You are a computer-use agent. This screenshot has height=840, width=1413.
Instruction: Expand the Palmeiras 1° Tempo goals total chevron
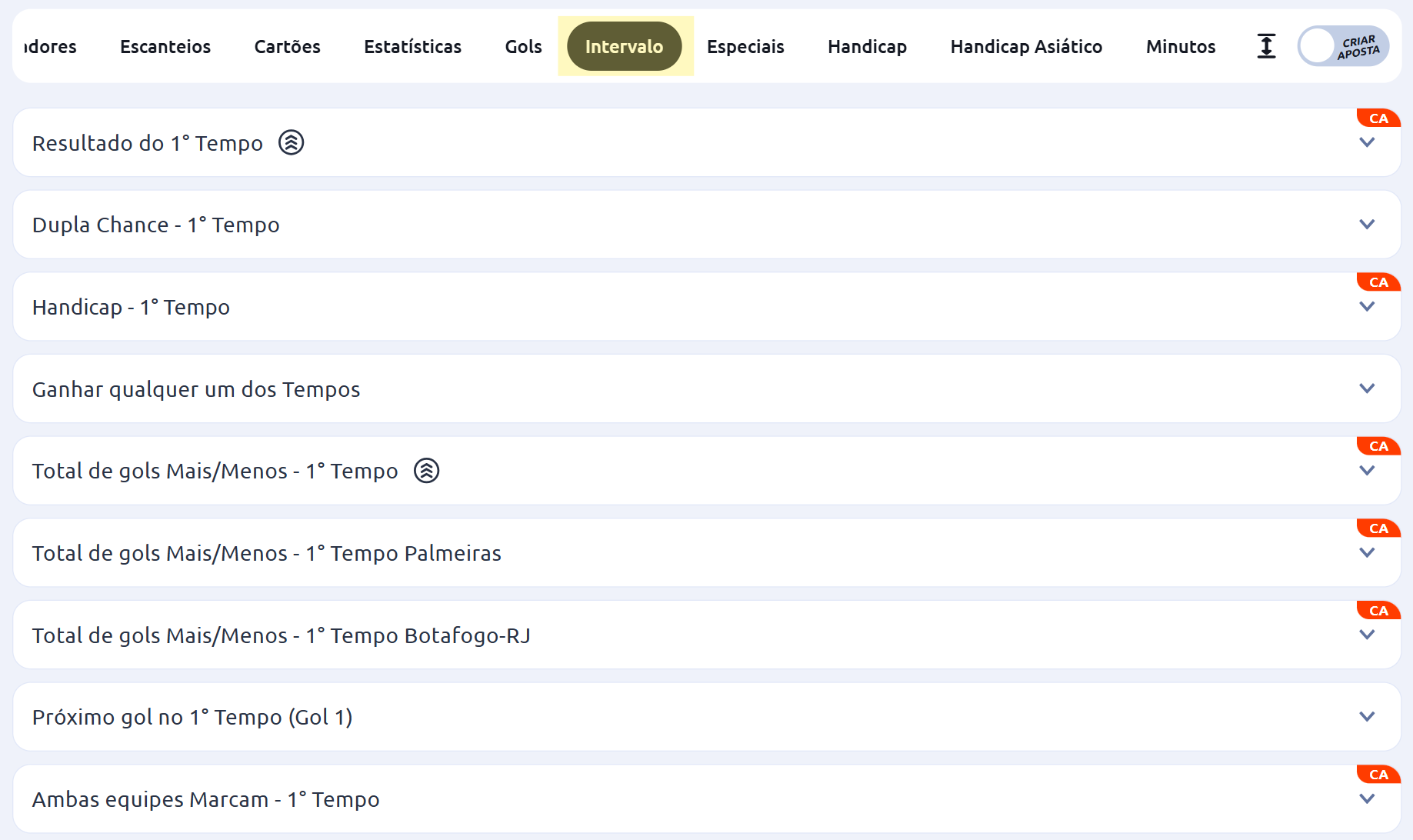coord(1367,552)
